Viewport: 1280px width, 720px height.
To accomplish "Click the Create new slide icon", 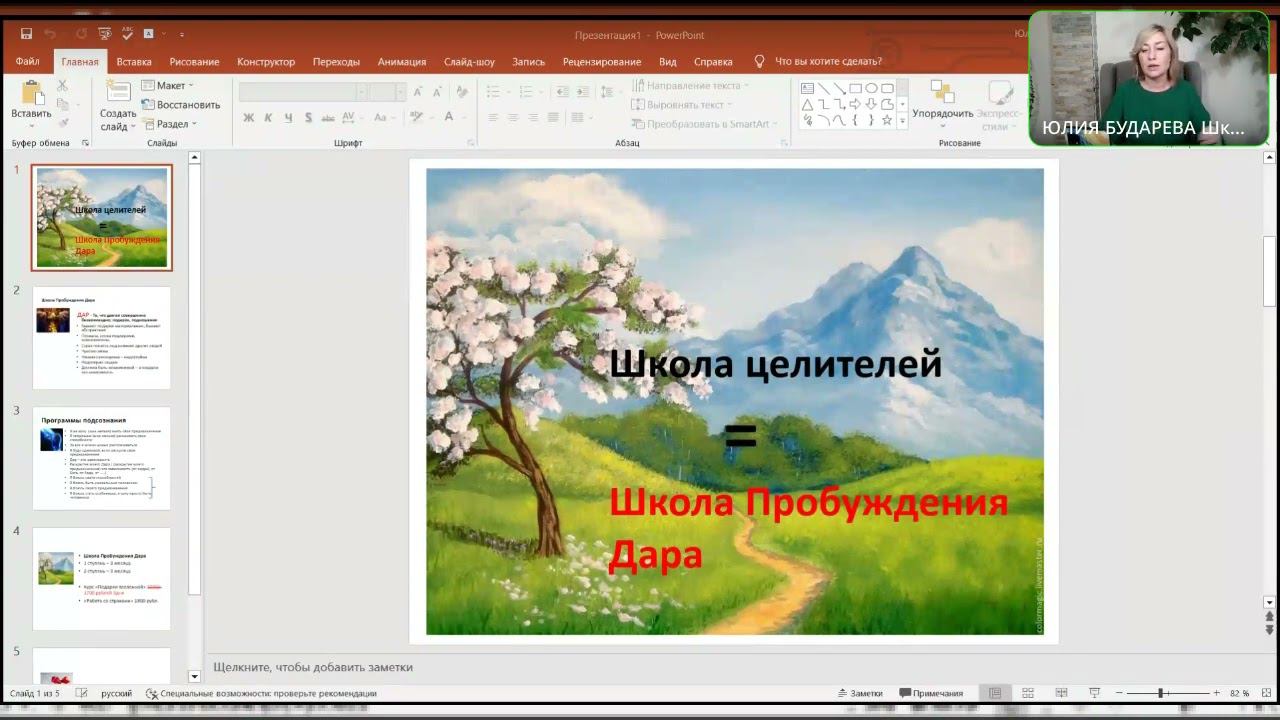I will pos(118,91).
